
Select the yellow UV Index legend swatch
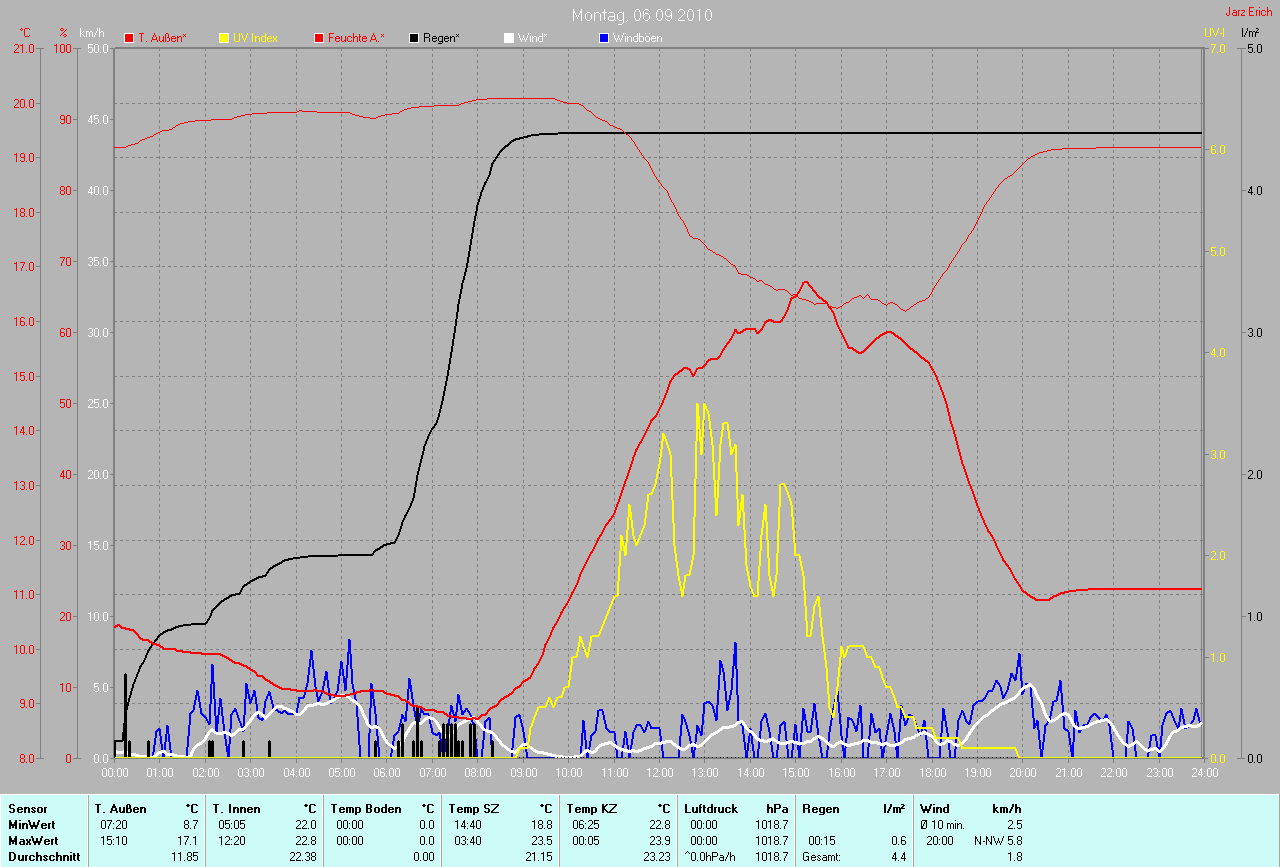(224, 38)
